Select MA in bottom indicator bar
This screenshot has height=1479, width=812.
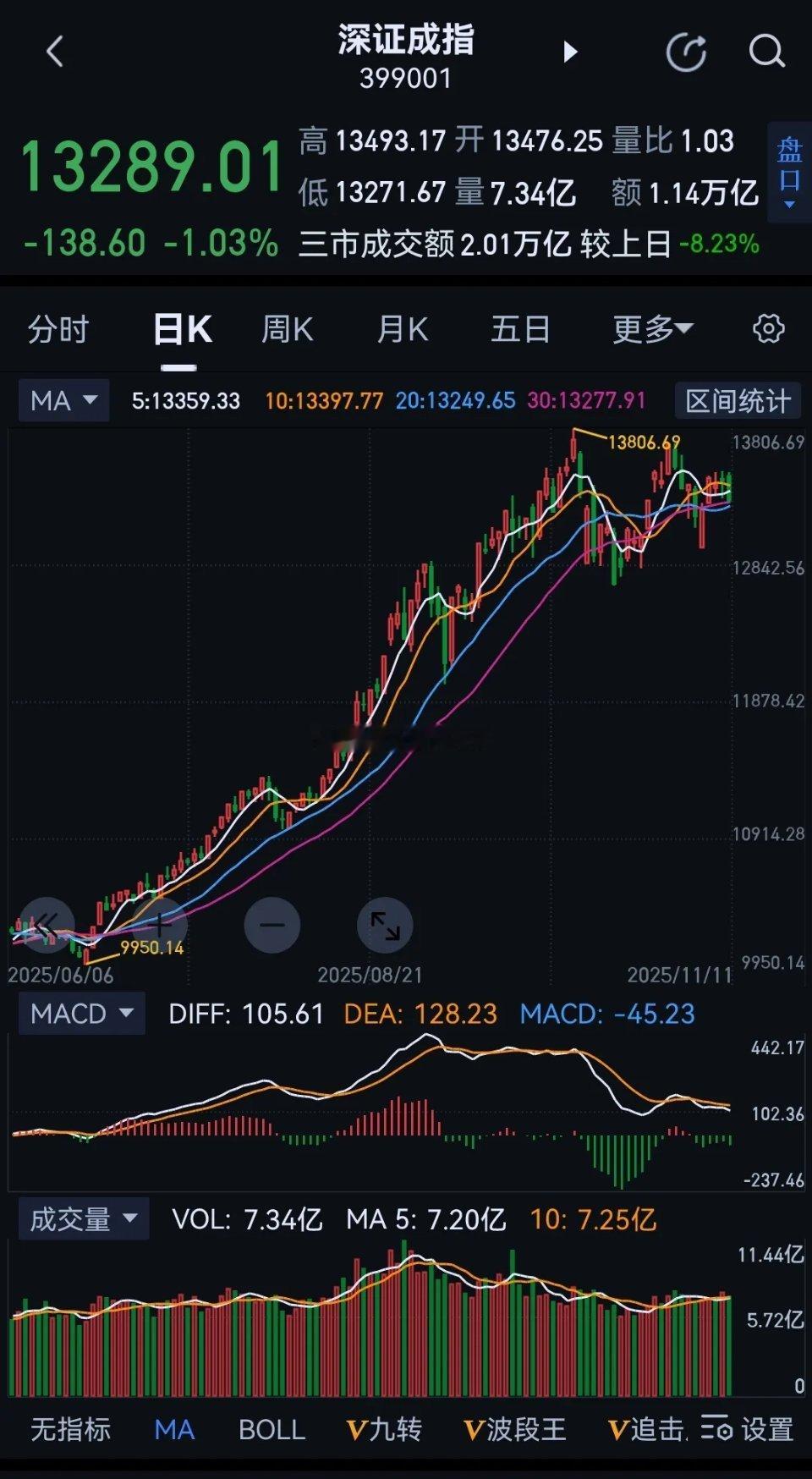(174, 1429)
